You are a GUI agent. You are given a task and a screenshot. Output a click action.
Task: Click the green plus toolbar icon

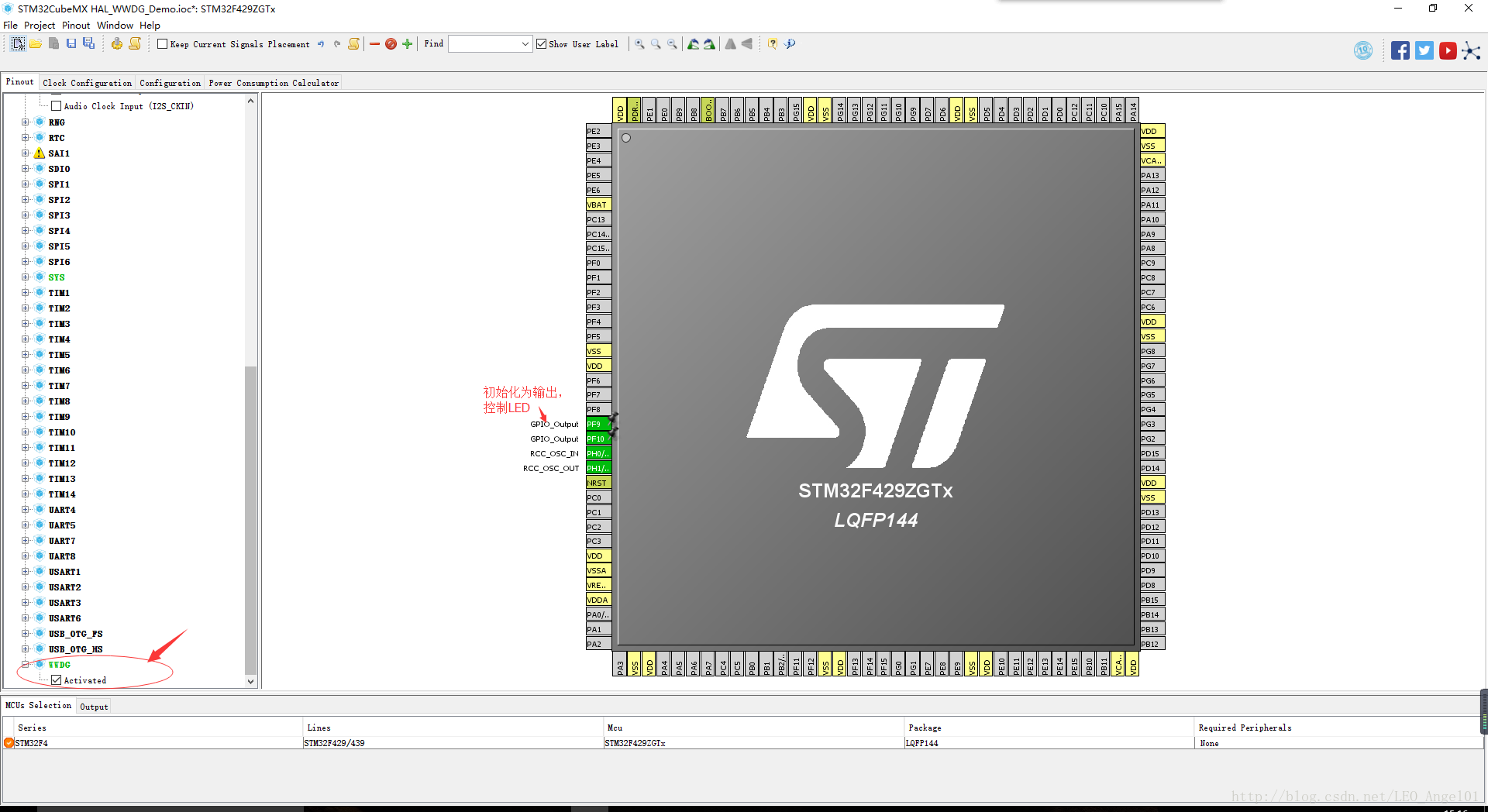tap(407, 44)
